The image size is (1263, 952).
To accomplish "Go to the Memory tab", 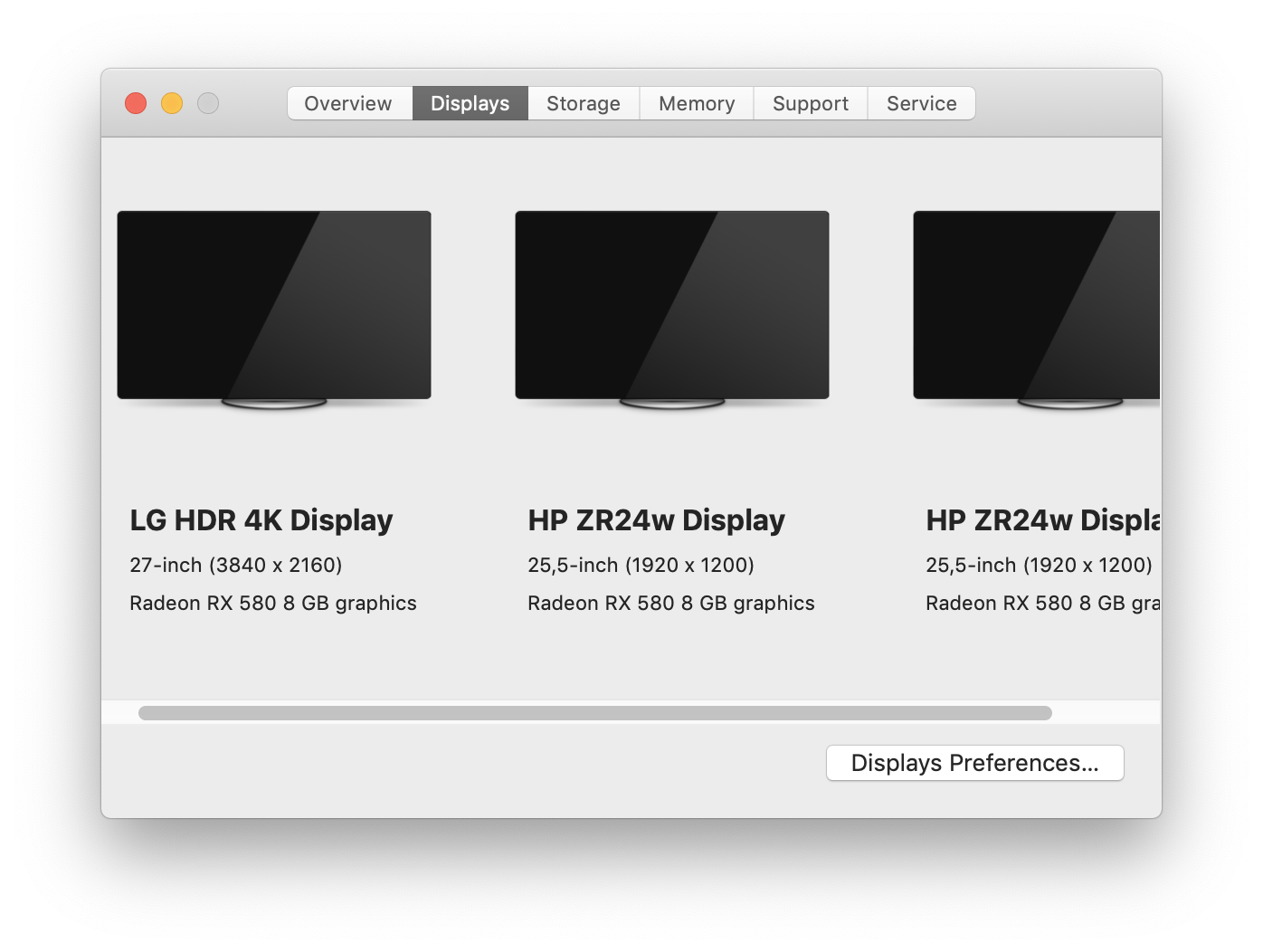I will coord(697,103).
